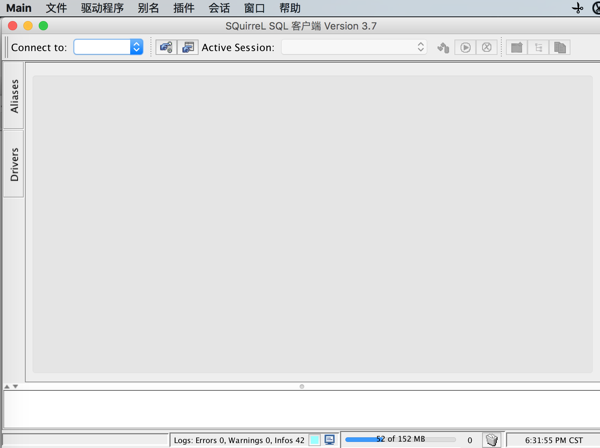The height and width of the screenshot is (448, 600).
Task: Expand message panel with down arrow
Action: click(x=15, y=386)
